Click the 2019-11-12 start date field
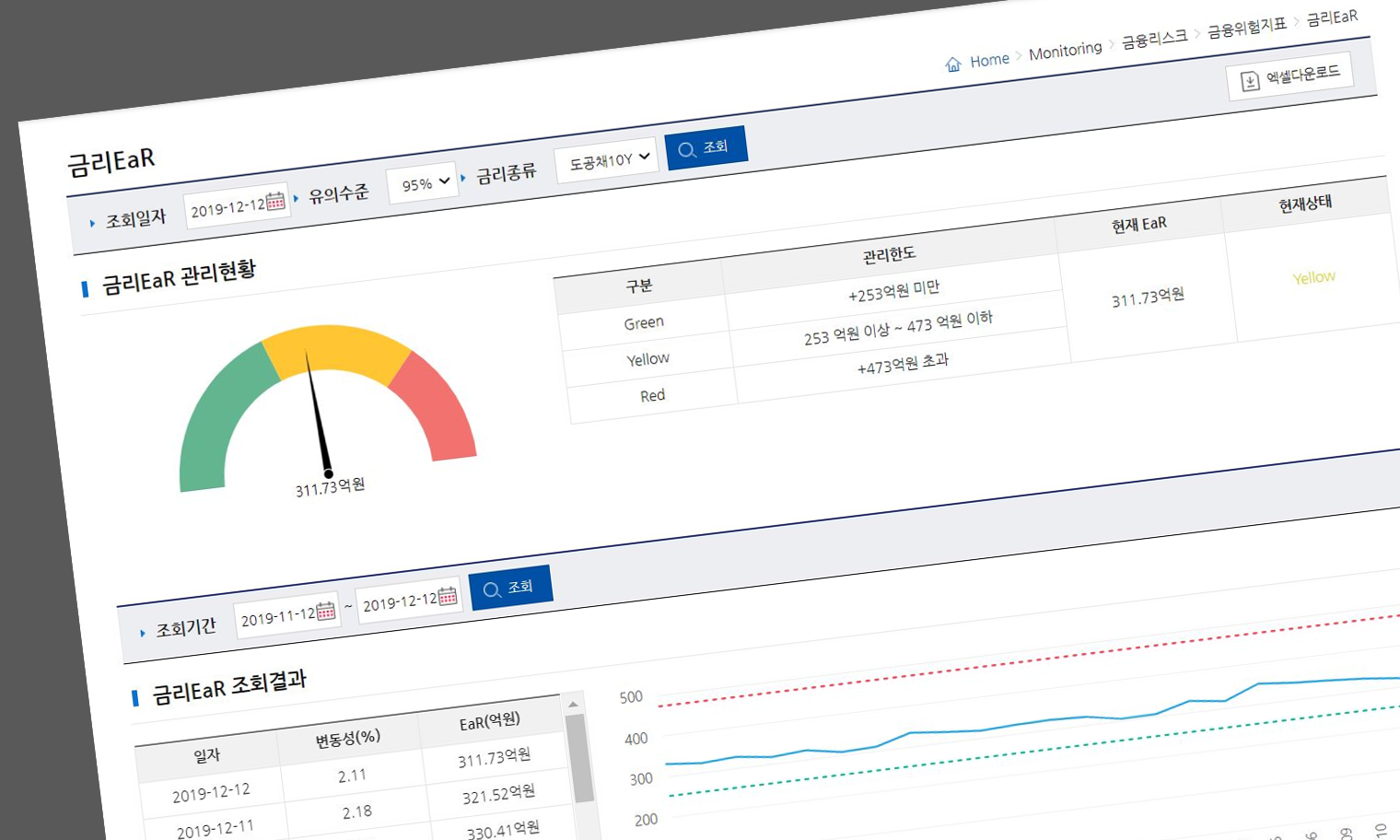 tap(287, 615)
